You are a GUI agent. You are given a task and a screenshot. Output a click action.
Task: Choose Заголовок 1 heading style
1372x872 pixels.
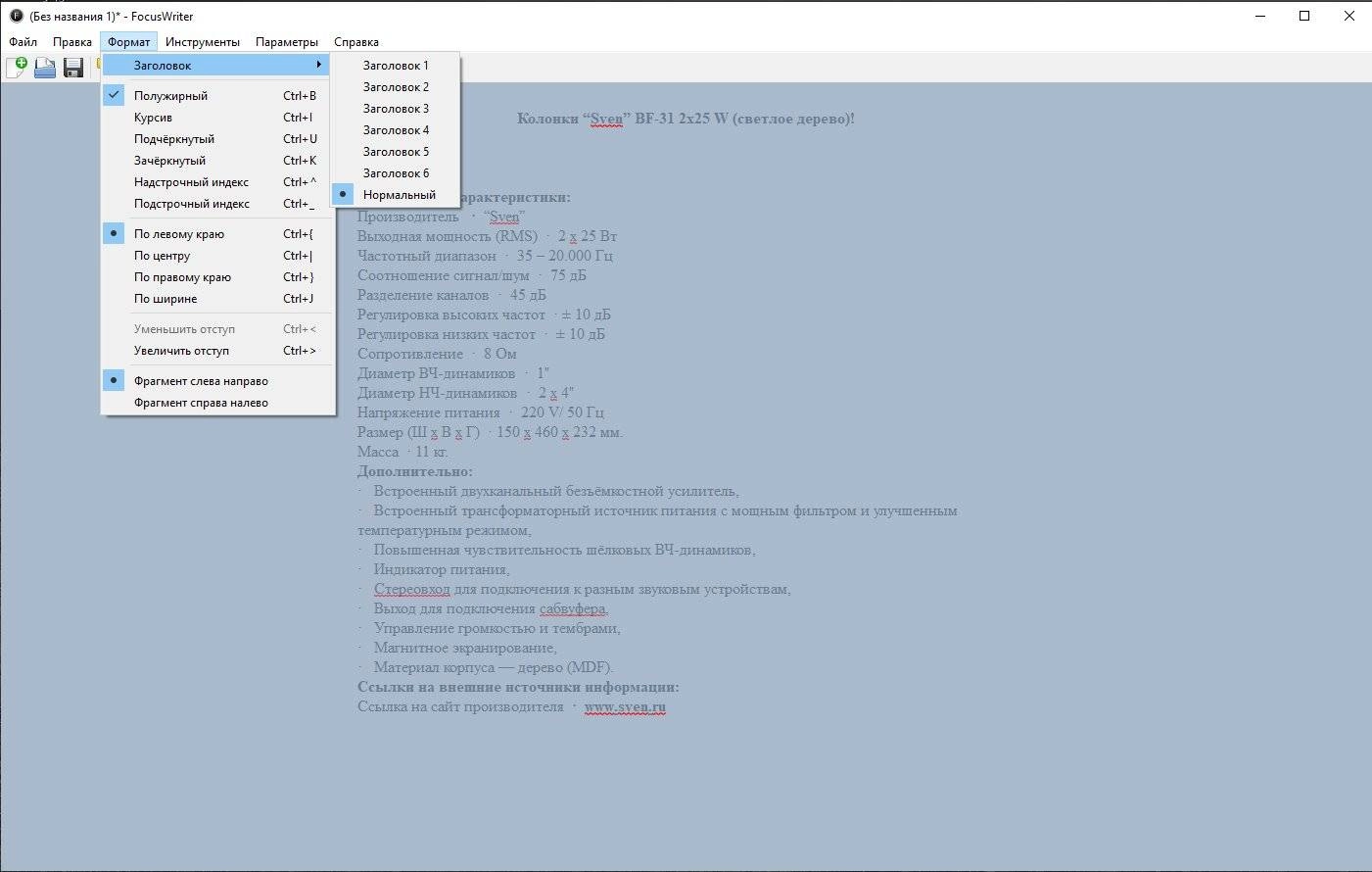[396, 66]
